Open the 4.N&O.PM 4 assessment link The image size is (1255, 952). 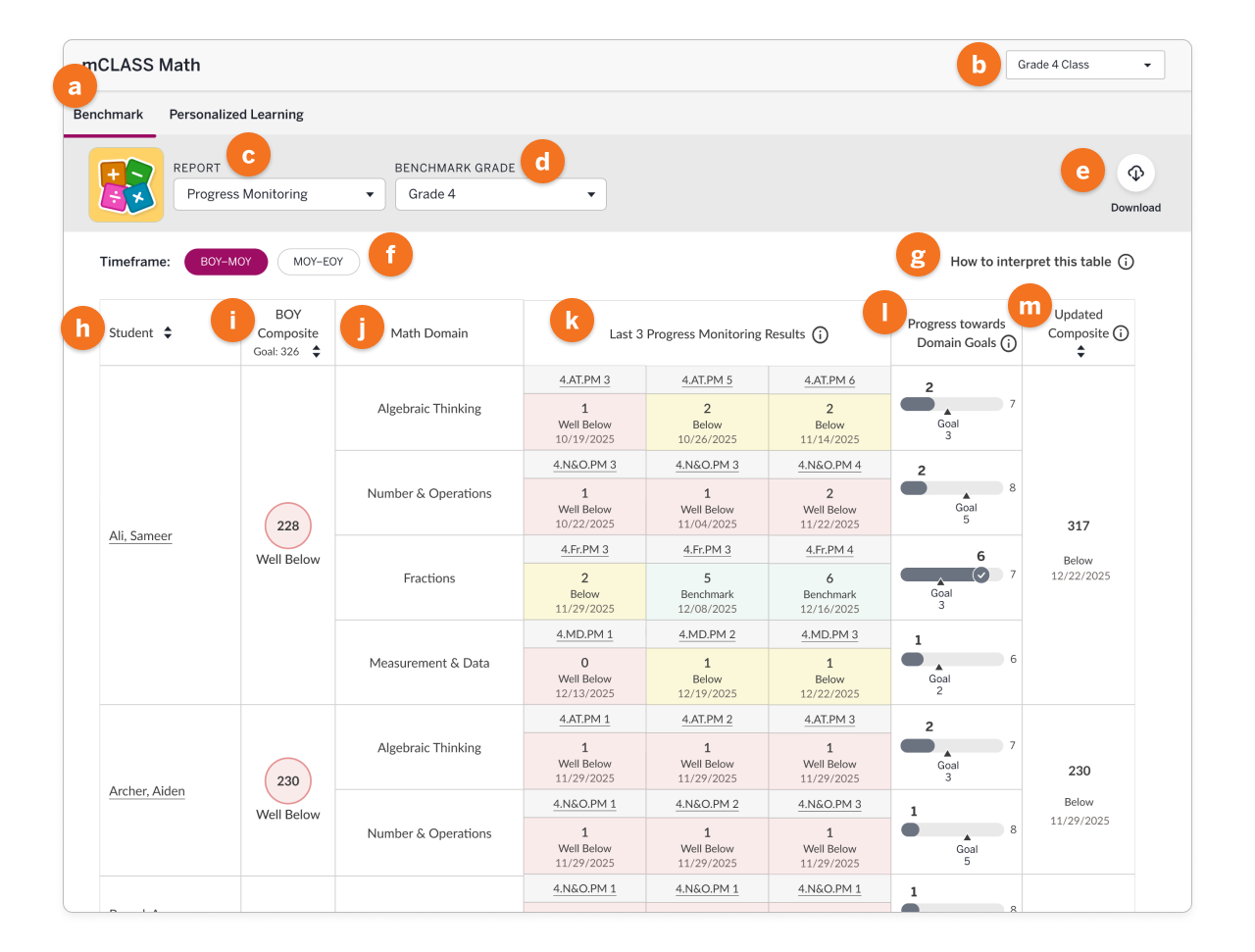[x=829, y=466]
